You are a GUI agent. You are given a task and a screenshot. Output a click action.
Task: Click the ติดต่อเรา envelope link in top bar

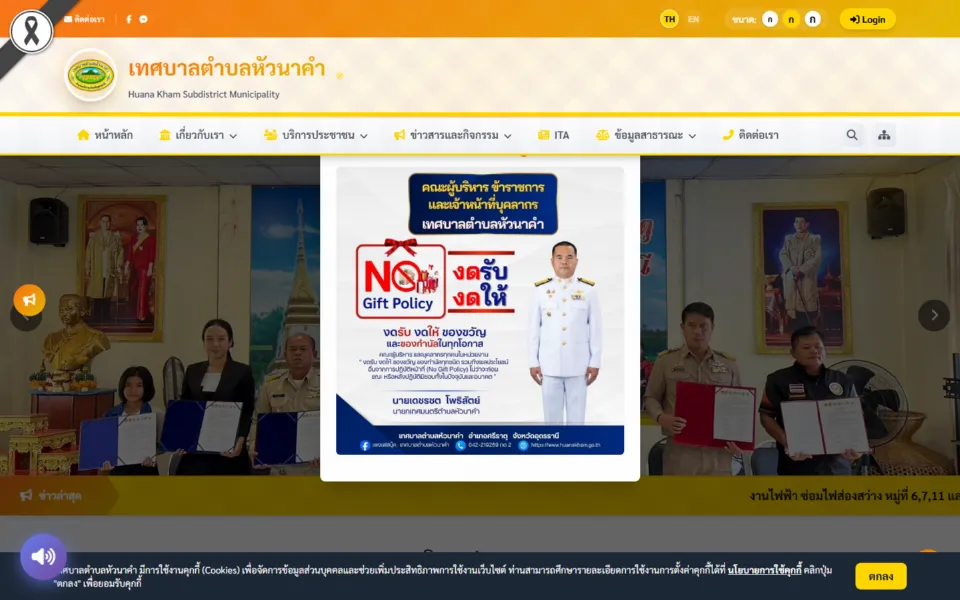pyautogui.click(x=84, y=19)
